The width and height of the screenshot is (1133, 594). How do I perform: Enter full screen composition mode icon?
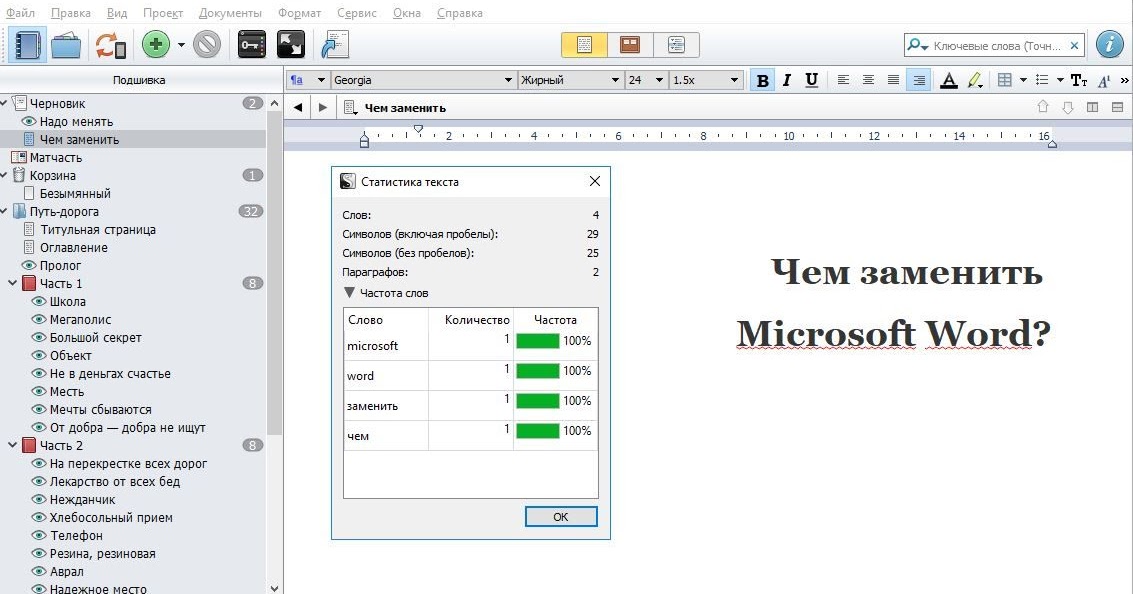click(x=291, y=45)
